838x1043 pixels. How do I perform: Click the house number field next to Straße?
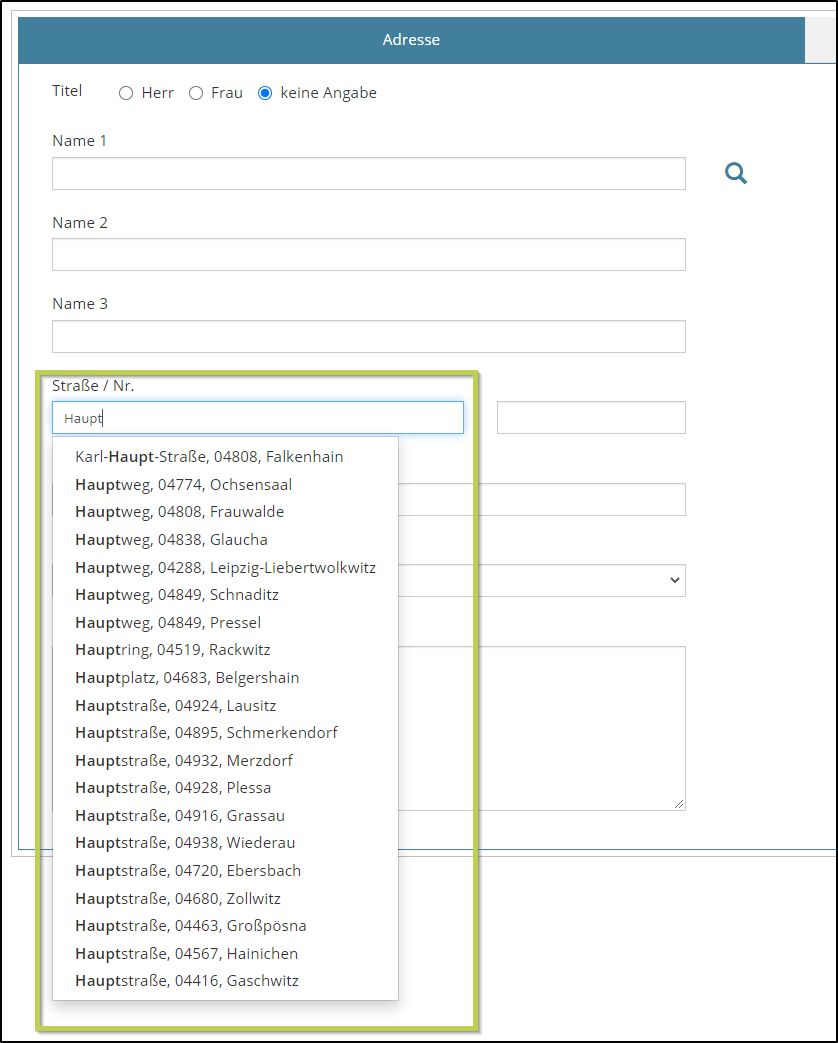point(590,418)
